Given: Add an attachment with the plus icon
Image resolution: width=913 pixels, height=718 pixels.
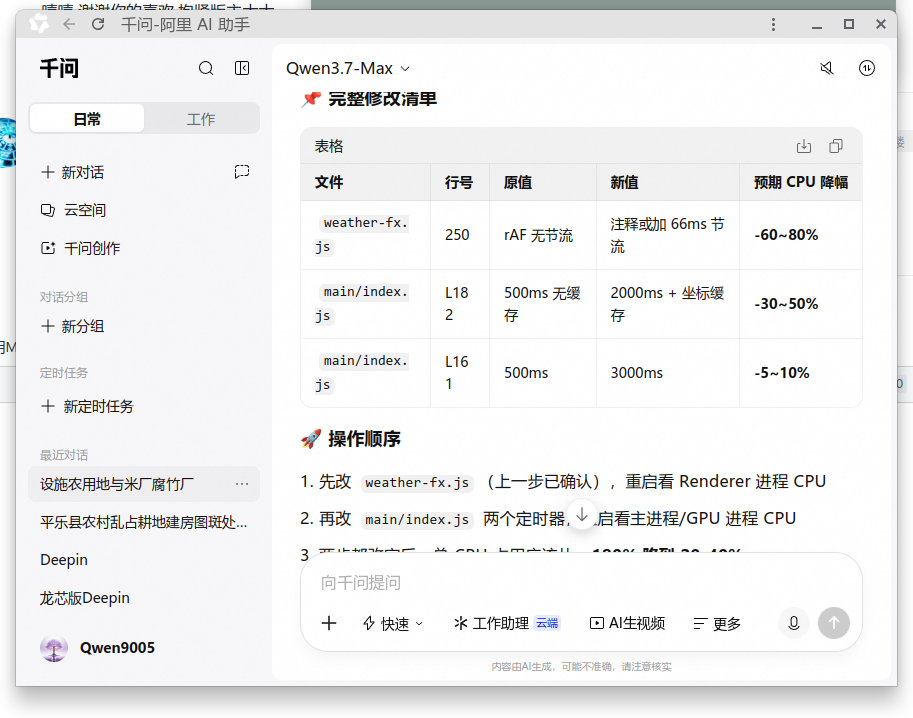Looking at the screenshot, I should [329, 623].
